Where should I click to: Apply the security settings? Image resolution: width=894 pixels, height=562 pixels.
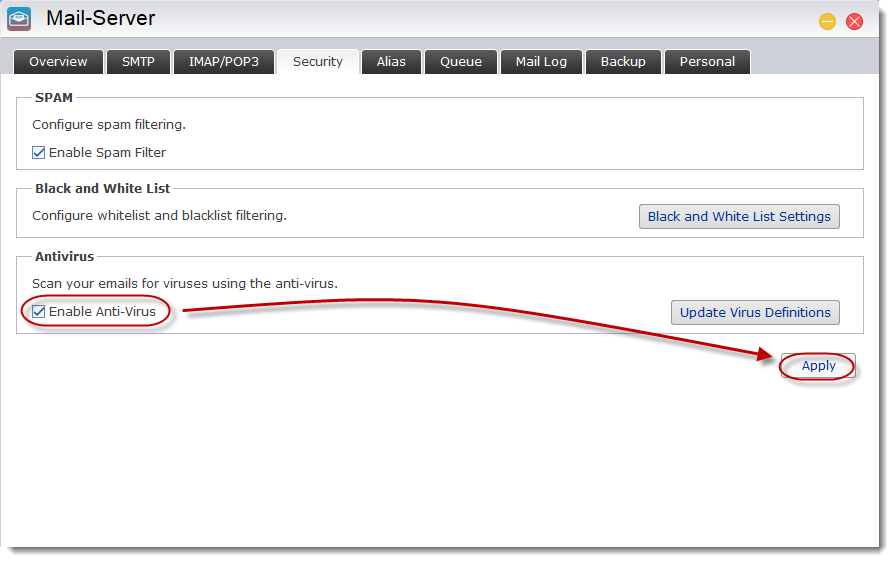pos(818,366)
